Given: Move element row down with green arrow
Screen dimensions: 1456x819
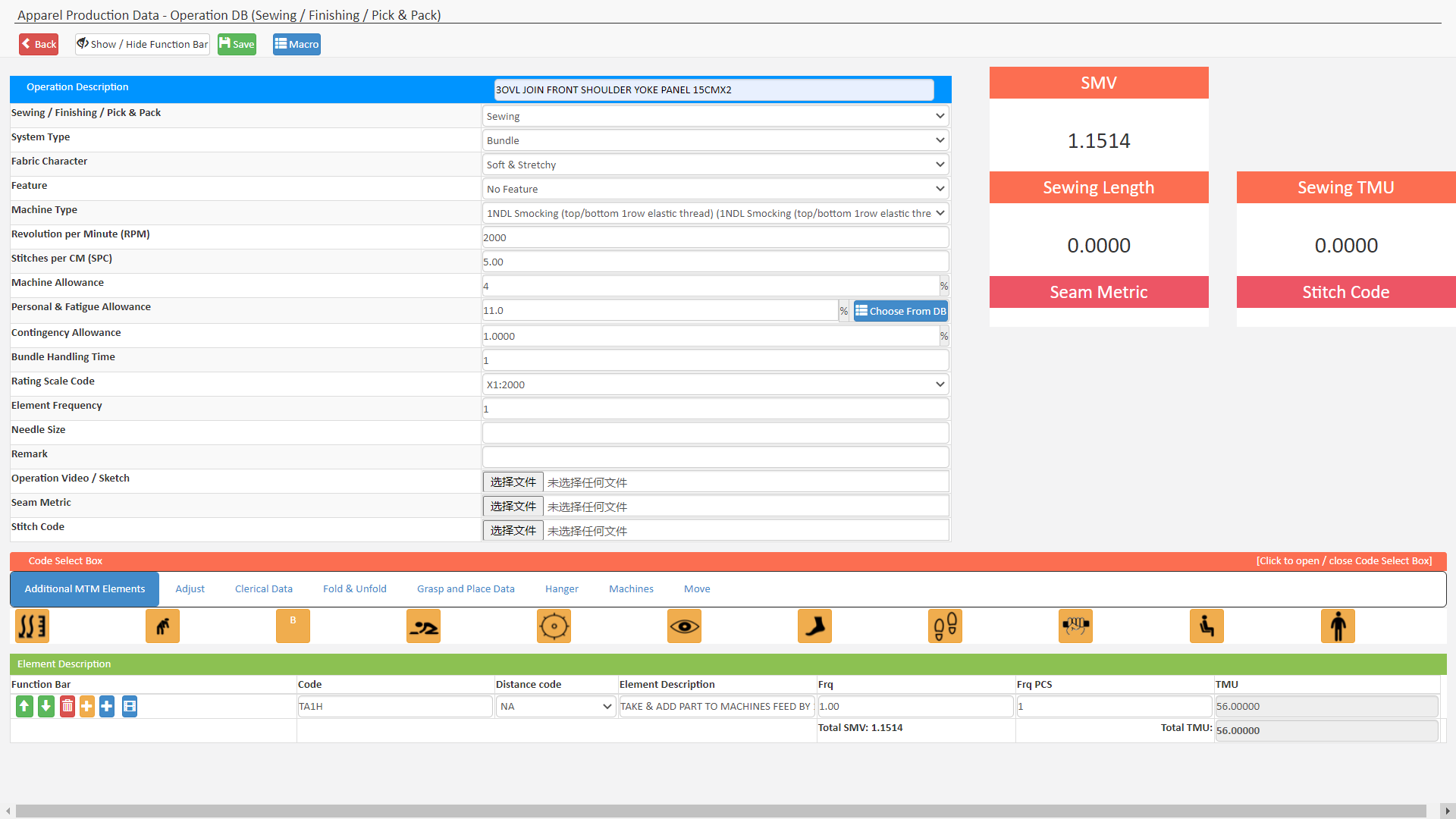Looking at the screenshot, I should point(46,707).
